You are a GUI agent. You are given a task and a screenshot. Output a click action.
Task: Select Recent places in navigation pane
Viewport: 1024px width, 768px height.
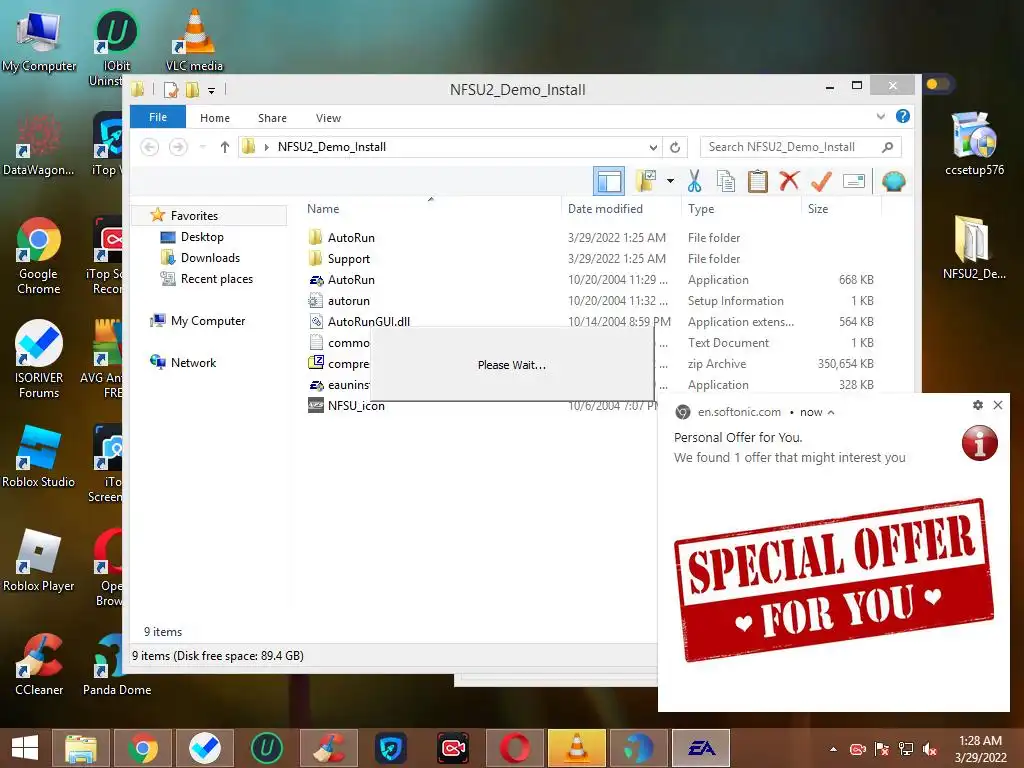217,279
